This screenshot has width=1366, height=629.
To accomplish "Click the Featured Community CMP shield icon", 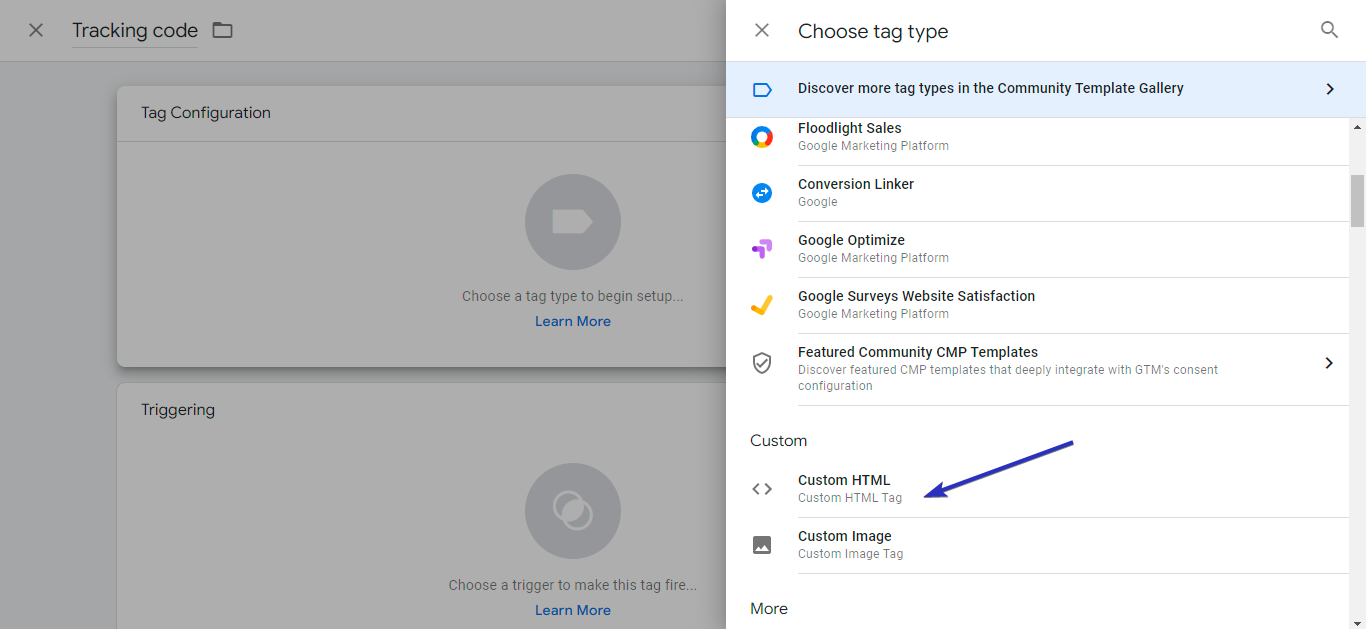I will (762, 362).
